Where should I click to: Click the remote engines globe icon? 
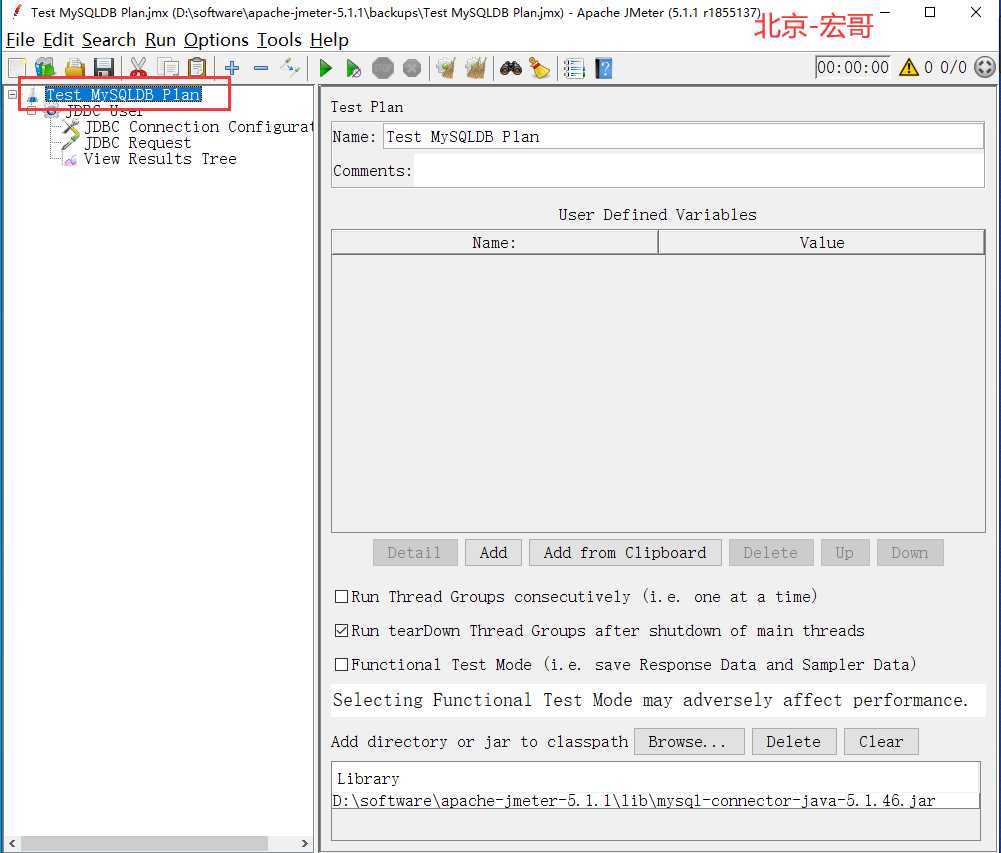[x=985, y=67]
